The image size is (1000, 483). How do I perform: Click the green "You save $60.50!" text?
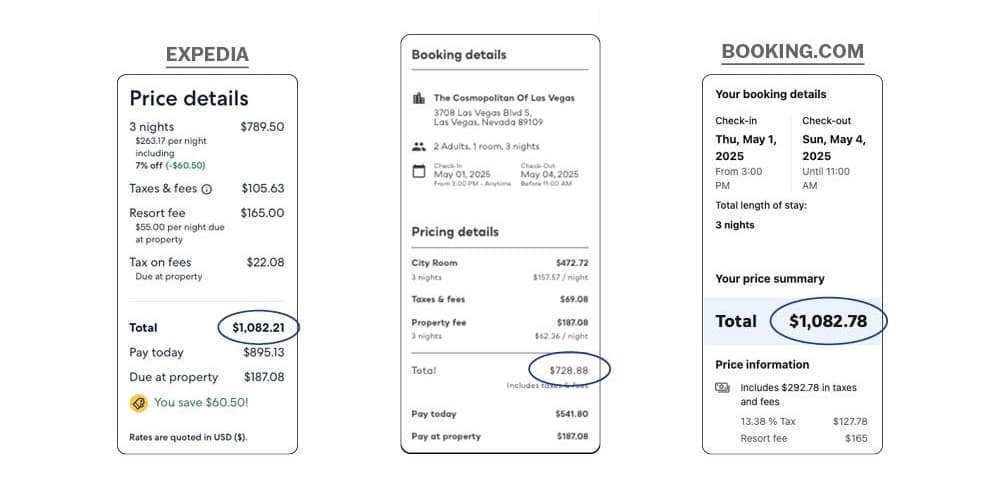201,403
